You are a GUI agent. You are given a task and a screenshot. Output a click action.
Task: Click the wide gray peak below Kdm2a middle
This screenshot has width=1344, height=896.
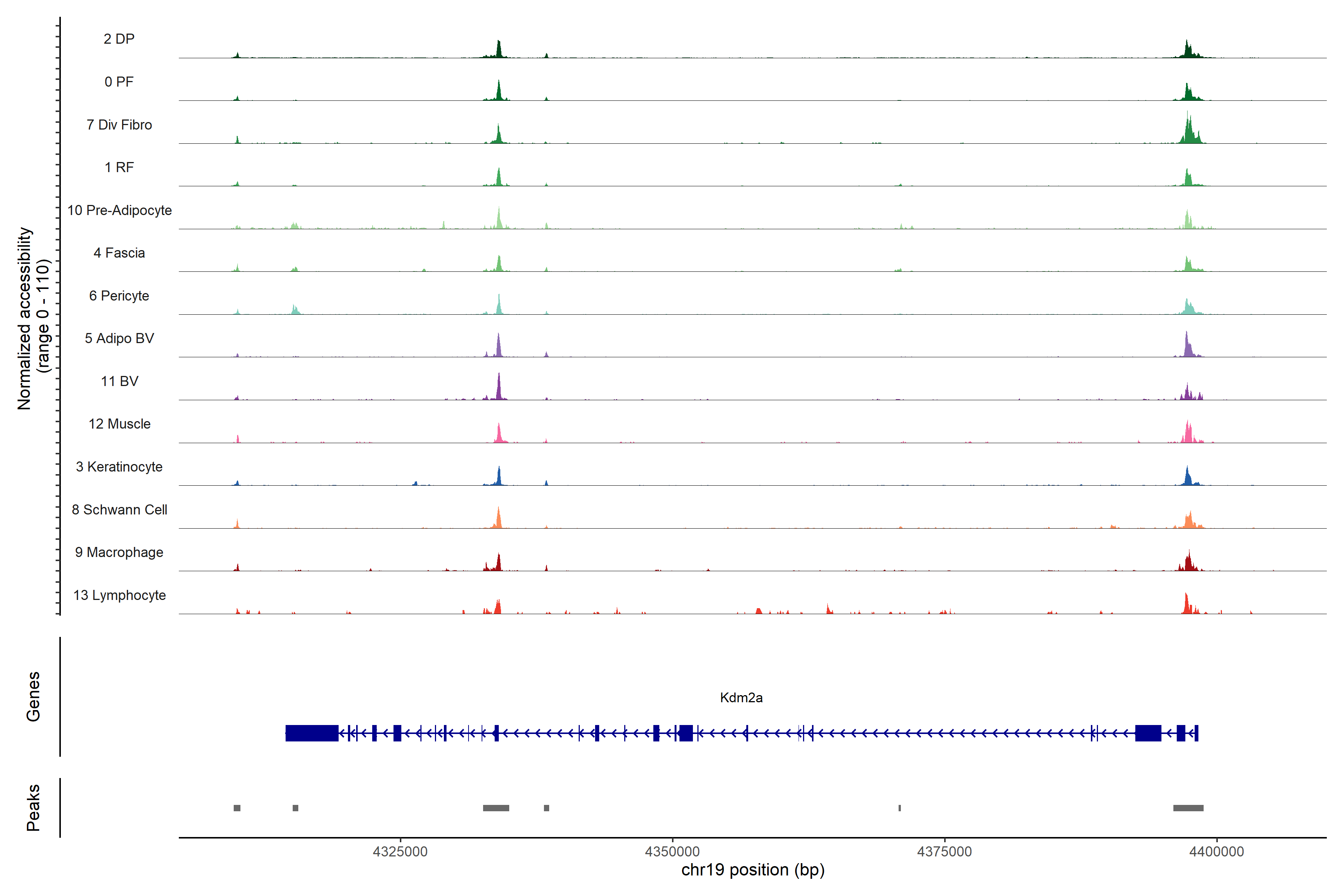click(495, 808)
